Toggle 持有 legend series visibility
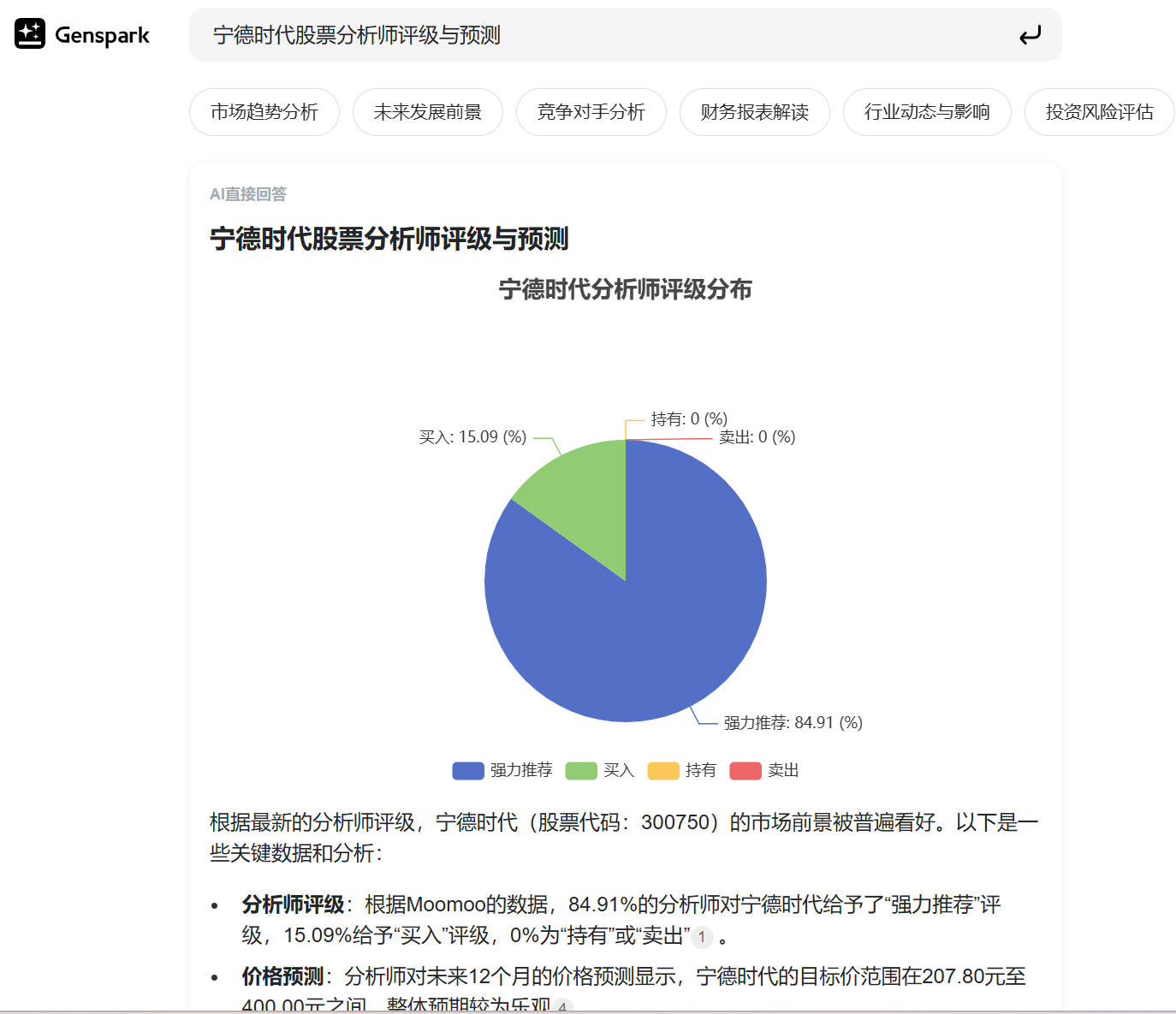The height and width of the screenshot is (1014, 1176). (682, 770)
